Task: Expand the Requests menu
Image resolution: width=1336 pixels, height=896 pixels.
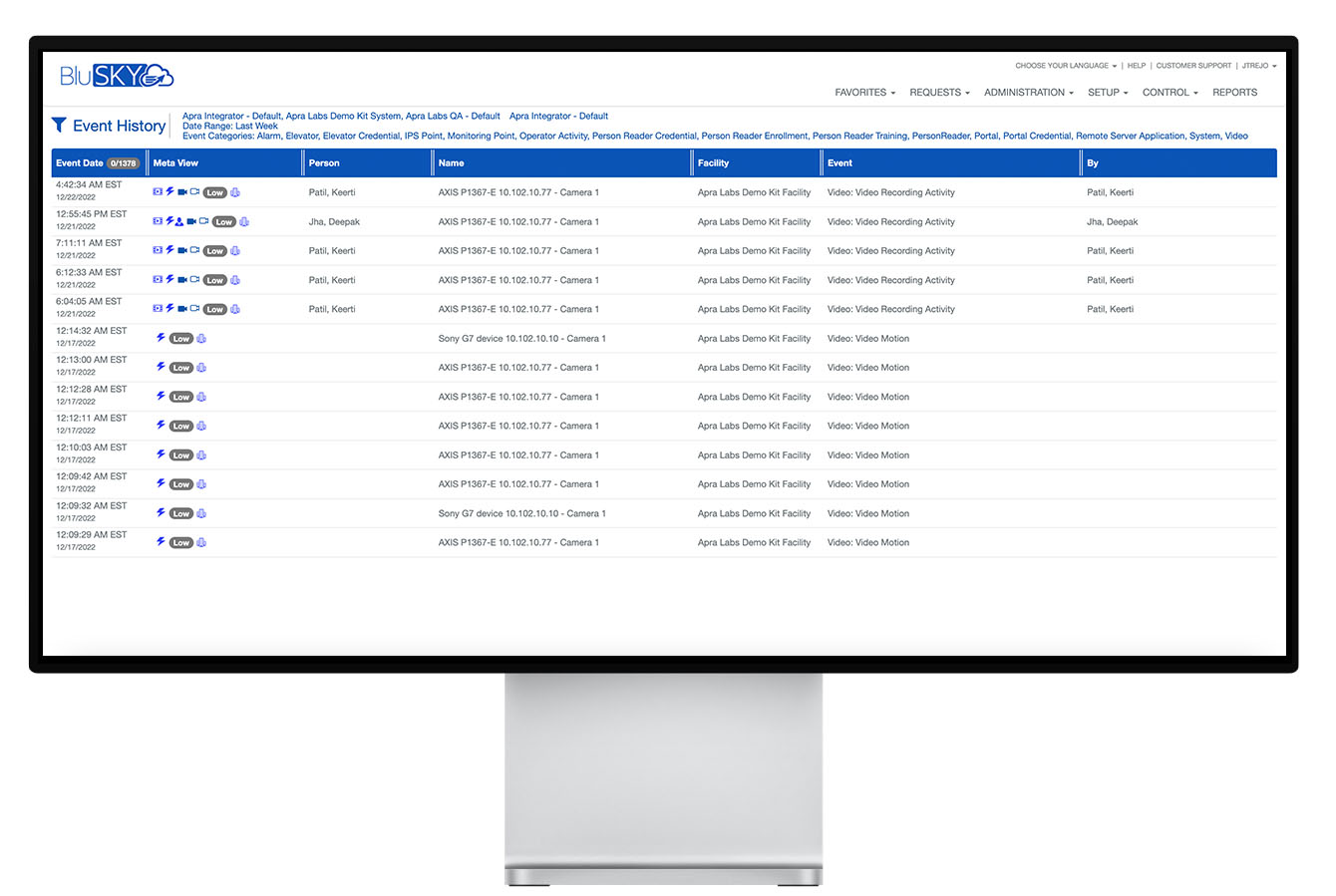Action: click(x=939, y=93)
